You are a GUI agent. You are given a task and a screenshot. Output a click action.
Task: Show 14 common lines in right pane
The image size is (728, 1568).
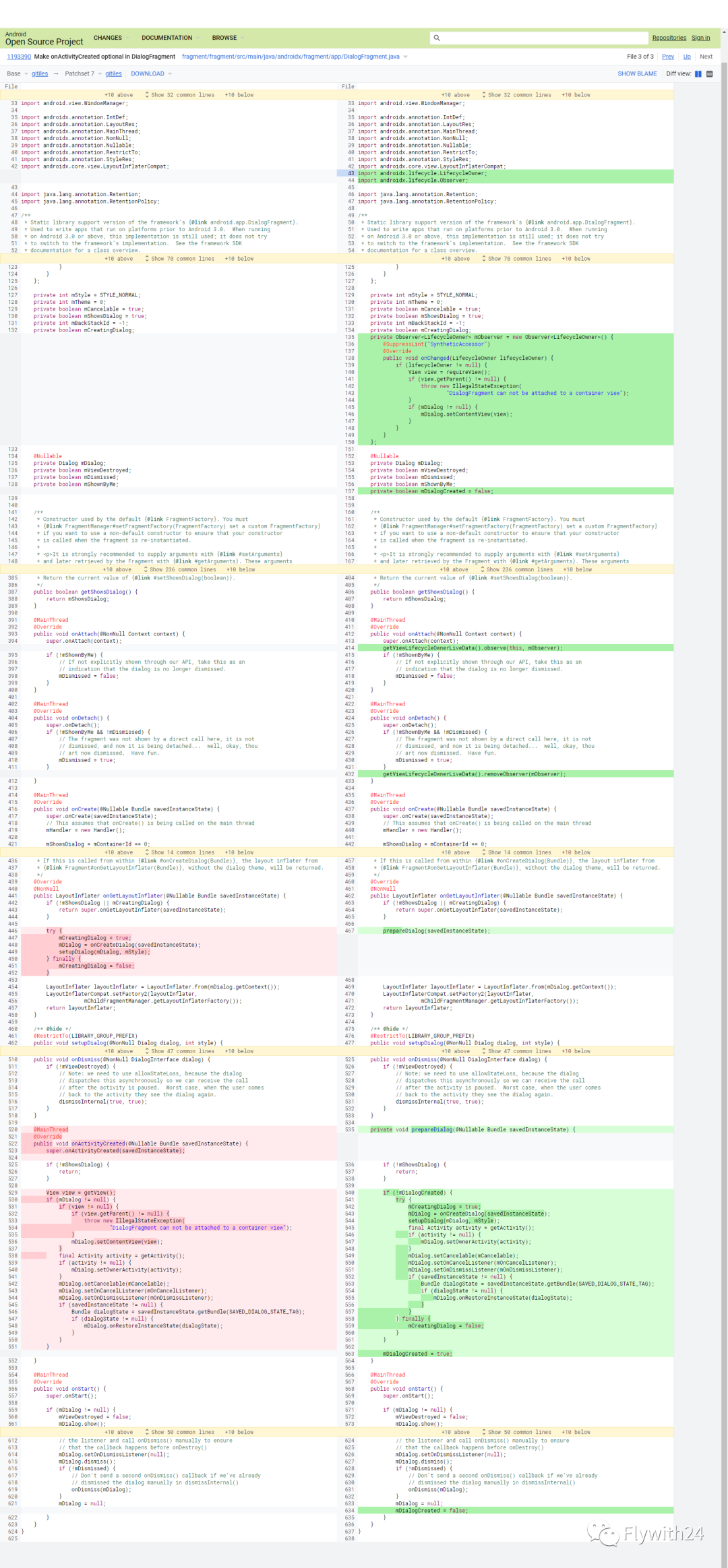coord(516,852)
